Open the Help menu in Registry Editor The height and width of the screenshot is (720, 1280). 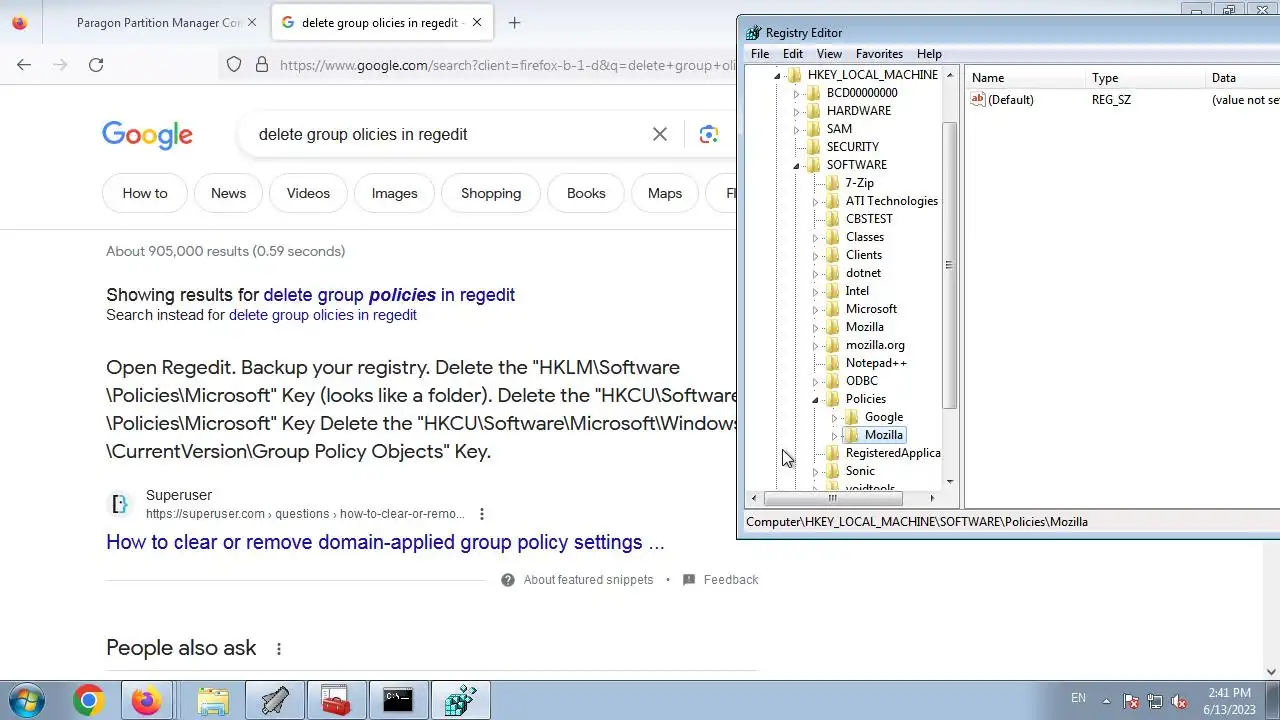[x=929, y=54]
